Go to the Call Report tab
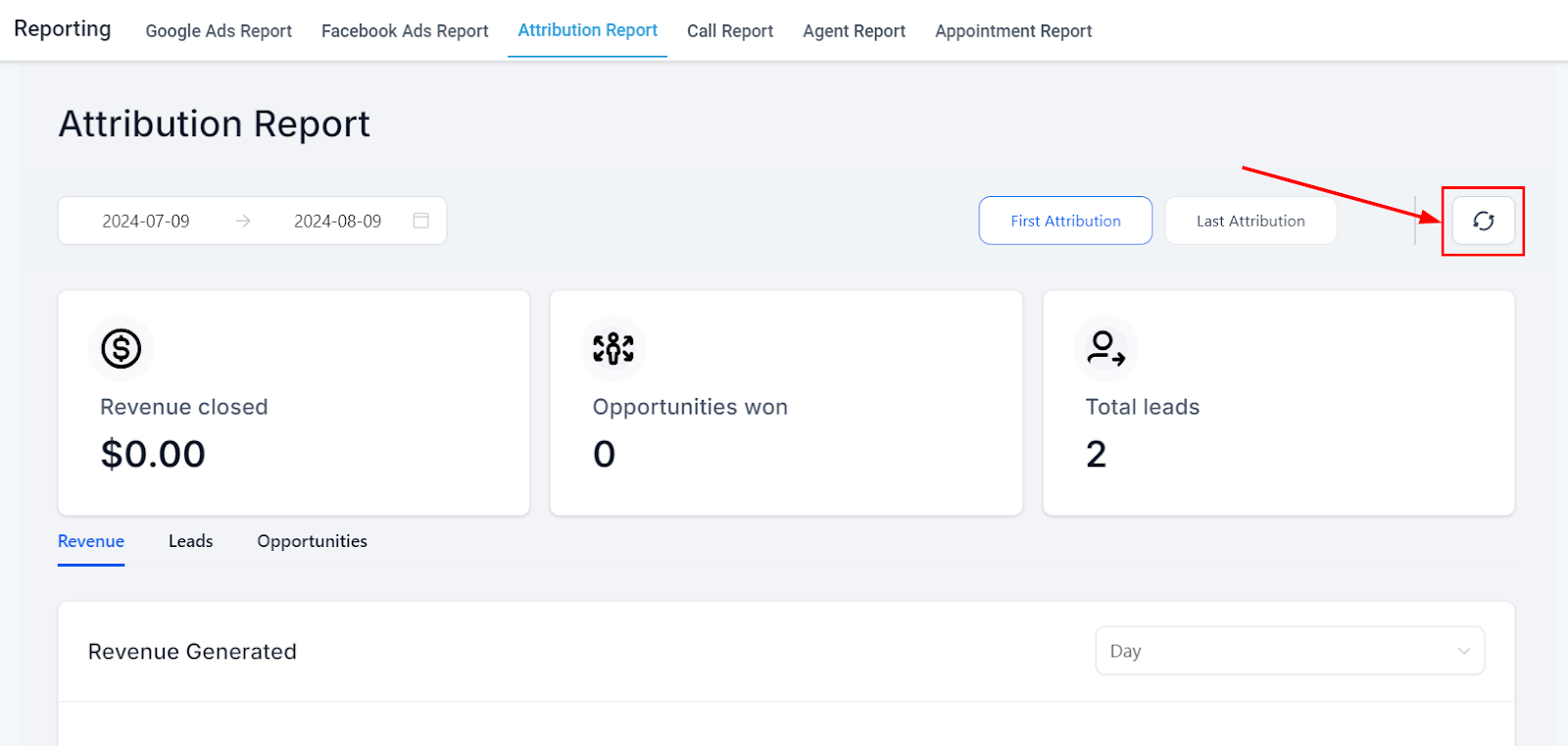Viewport: 1568px width, 746px height. [730, 30]
